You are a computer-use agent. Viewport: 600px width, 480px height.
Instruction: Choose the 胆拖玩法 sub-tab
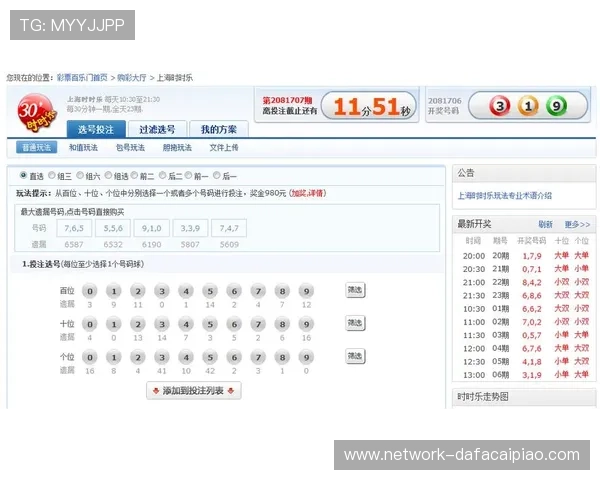point(177,147)
